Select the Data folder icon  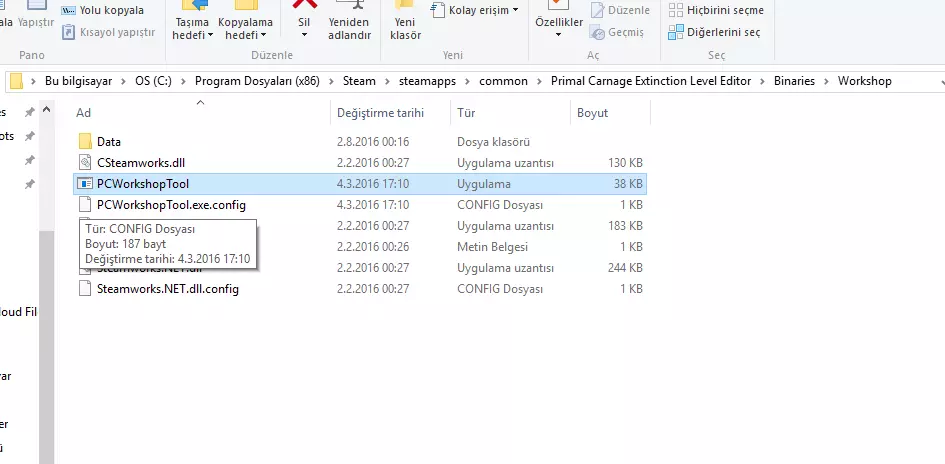pos(85,142)
